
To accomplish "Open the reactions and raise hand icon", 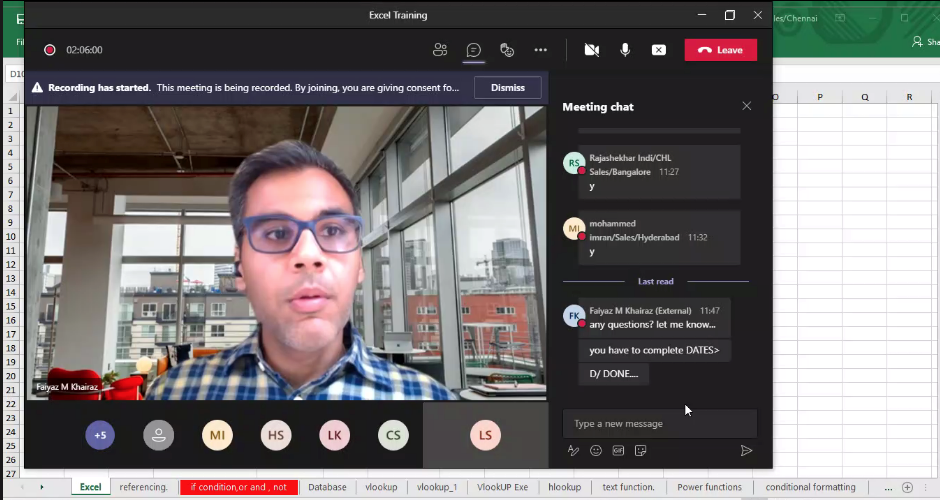I will tap(507, 50).
